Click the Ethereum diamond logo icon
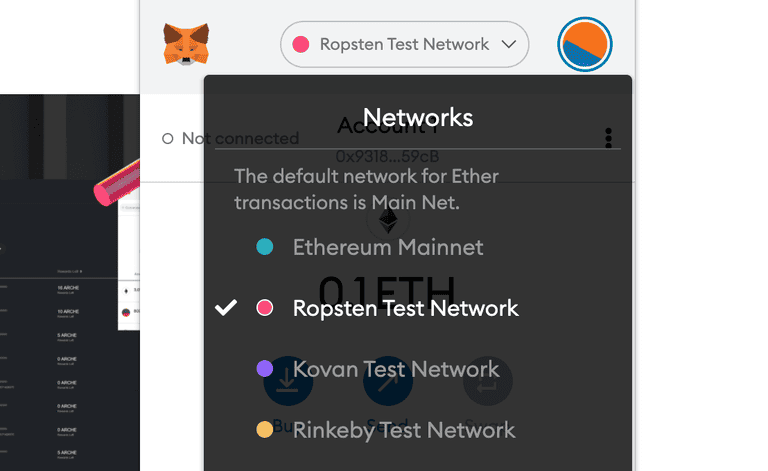768x471 pixels. [x=387, y=220]
